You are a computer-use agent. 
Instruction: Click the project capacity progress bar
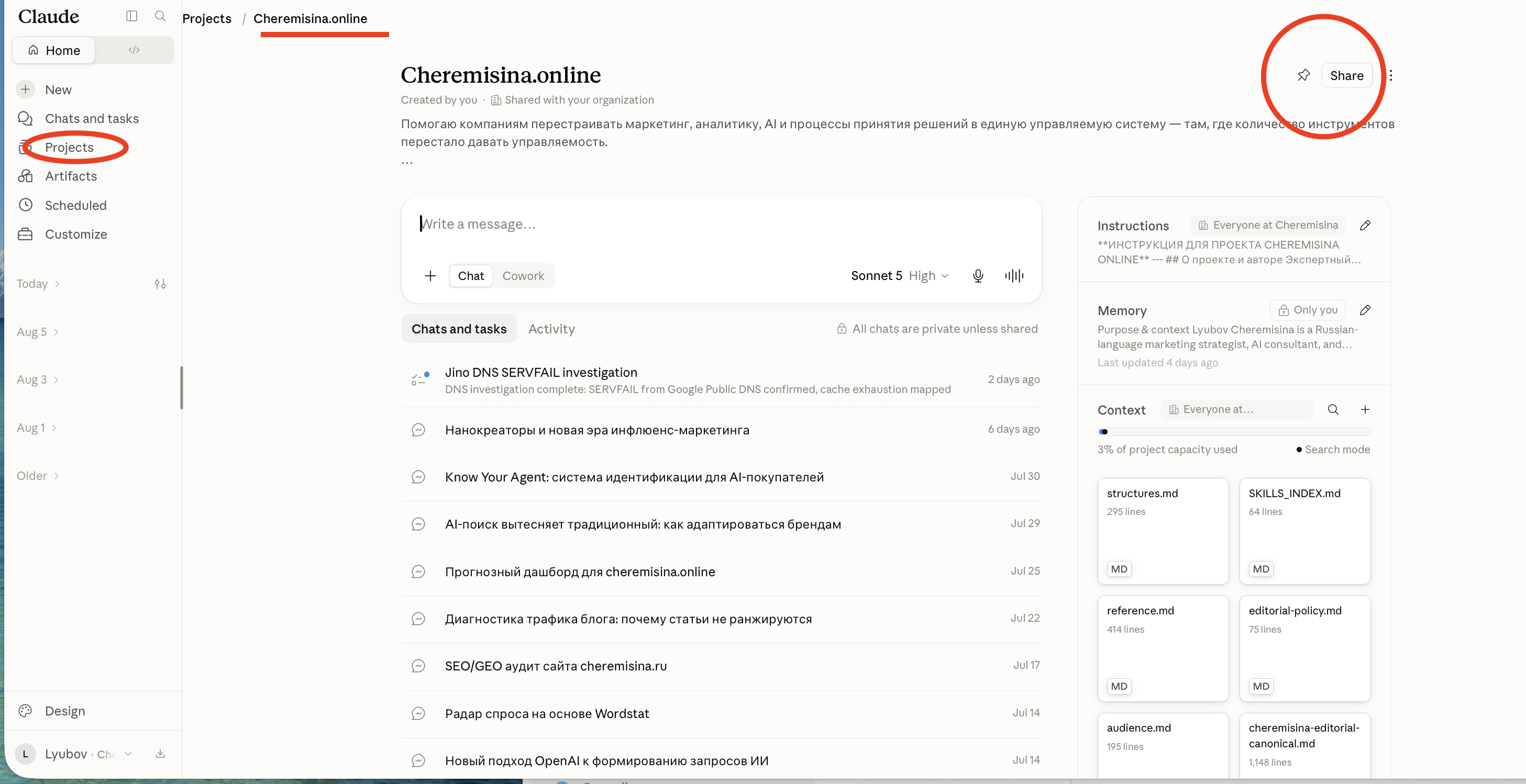pyautogui.click(x=1234, y=432)
